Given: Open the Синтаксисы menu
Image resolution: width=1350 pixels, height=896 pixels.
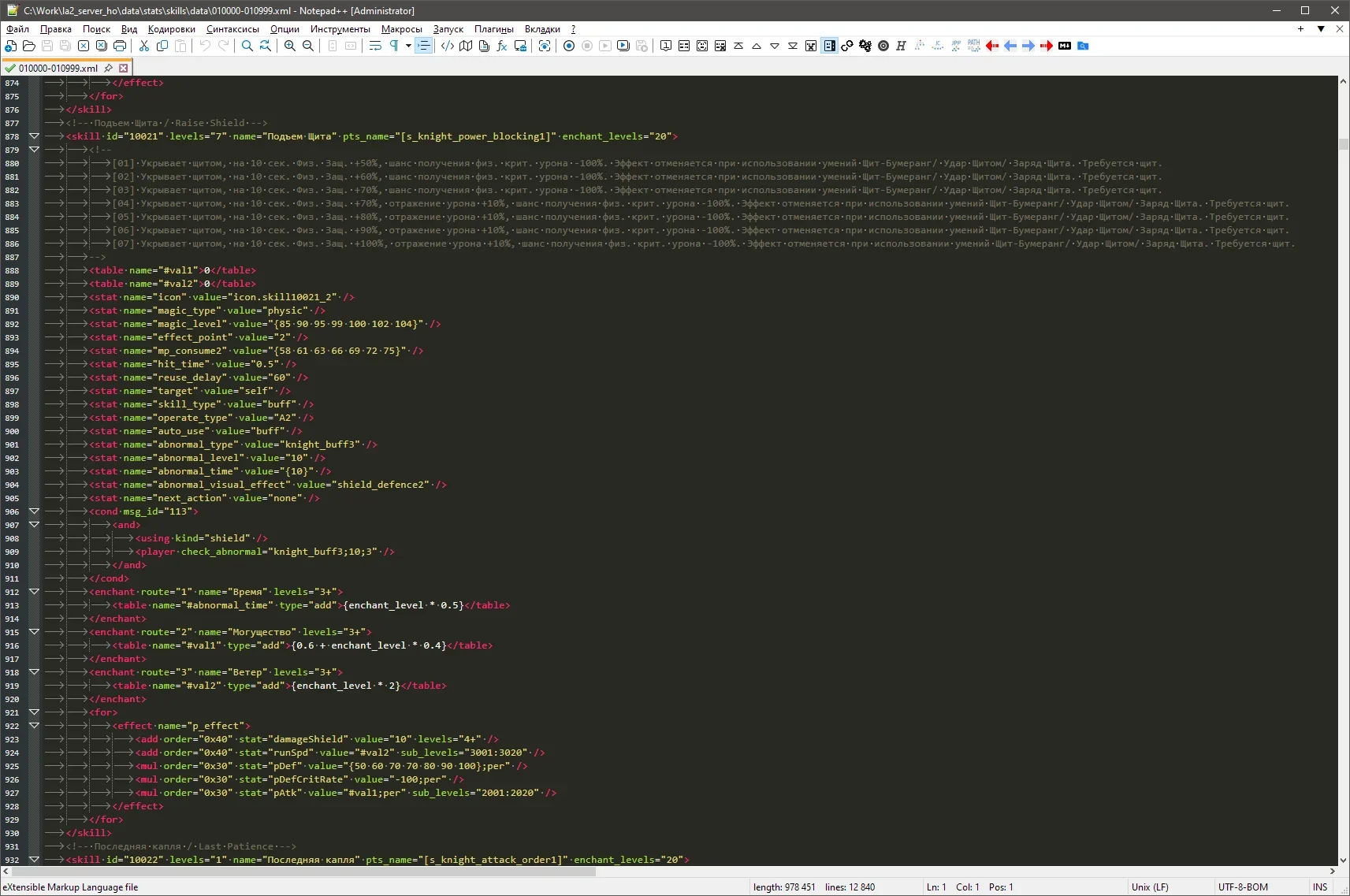Looking at the screenshot, I should [x=232, y=29].
